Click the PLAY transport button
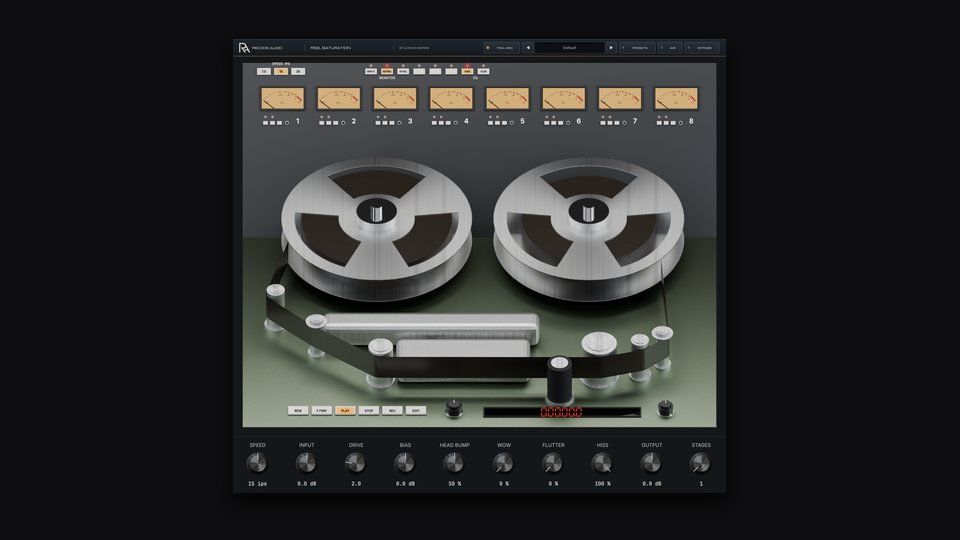 click(345, 411)
